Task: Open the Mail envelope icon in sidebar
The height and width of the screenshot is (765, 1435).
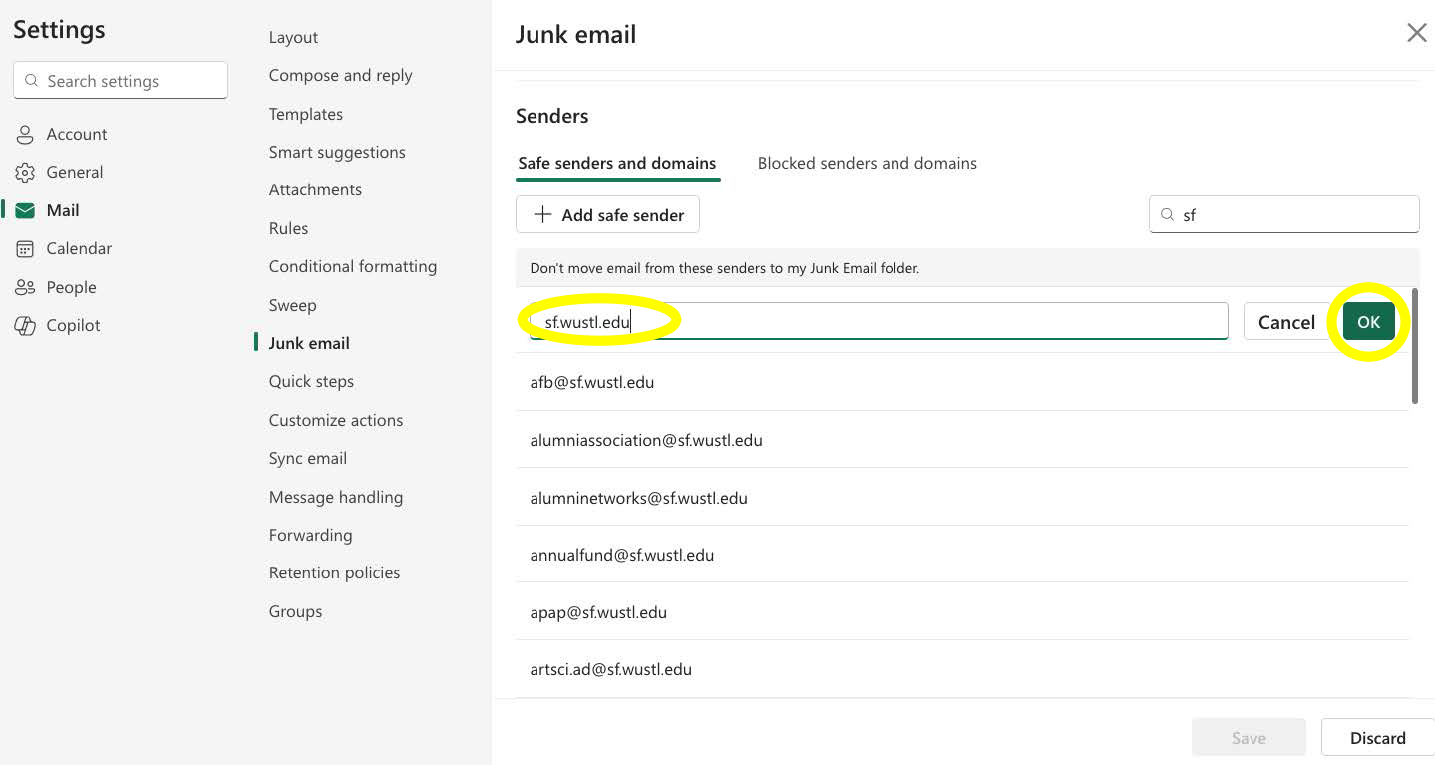Action: [25, 210]
